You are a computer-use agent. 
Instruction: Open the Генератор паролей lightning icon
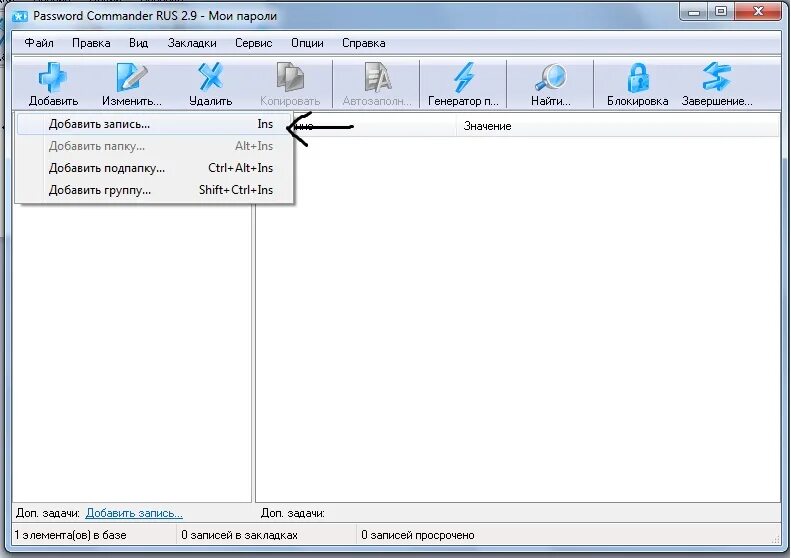point(463,77)
